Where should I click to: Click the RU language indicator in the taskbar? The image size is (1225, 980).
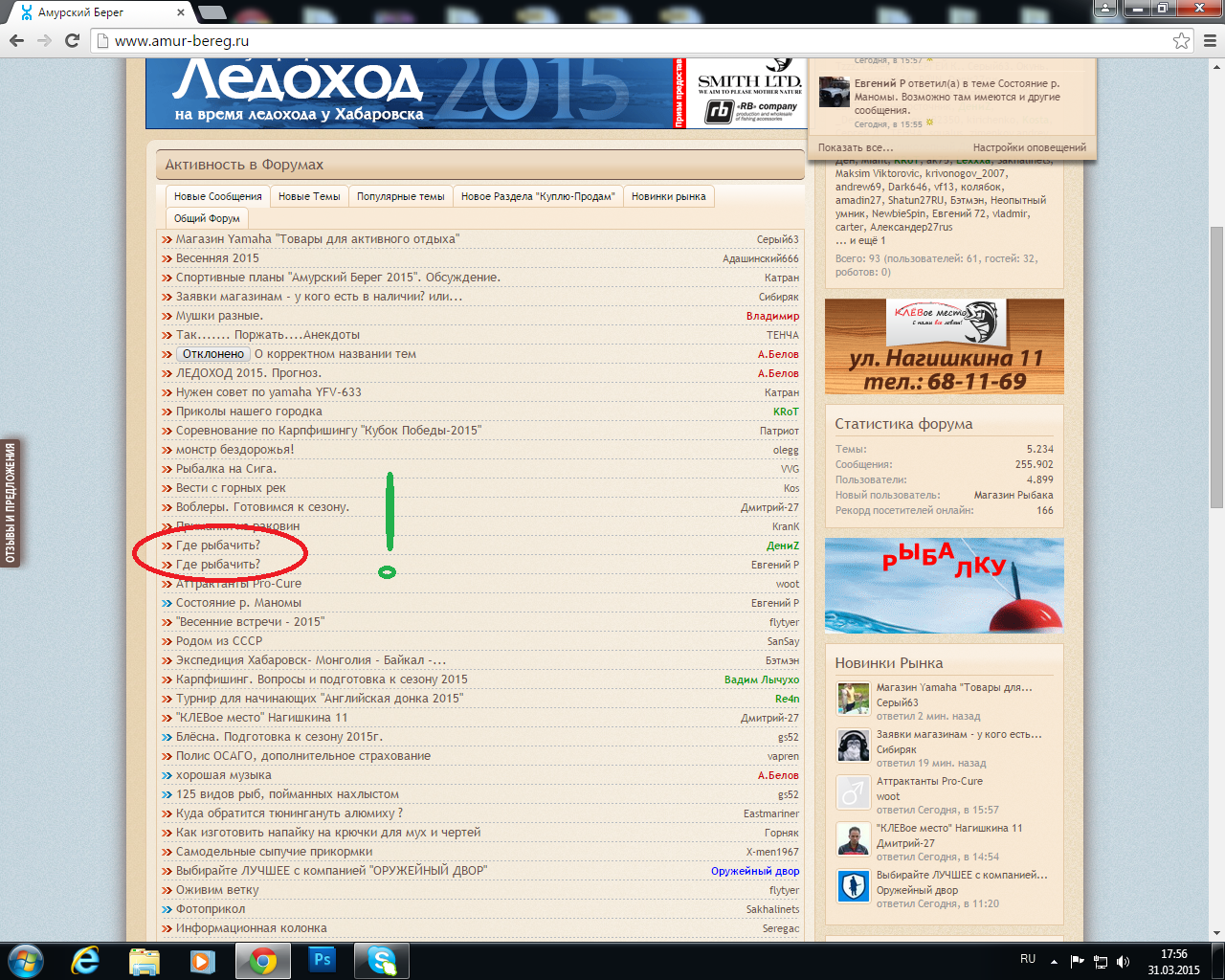pyautogui.click(x=1028, y=959)
